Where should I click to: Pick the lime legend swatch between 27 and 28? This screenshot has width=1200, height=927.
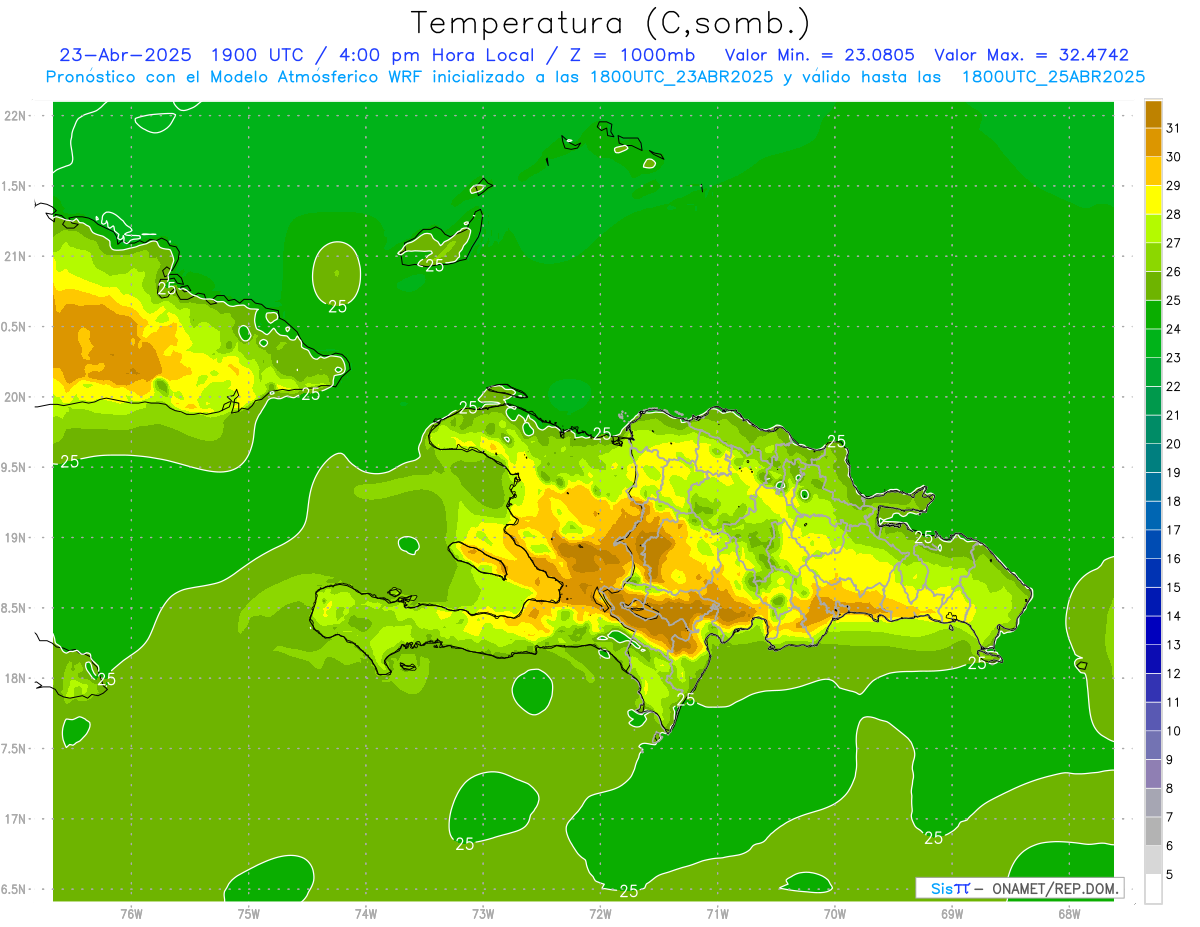[1153, 228]
